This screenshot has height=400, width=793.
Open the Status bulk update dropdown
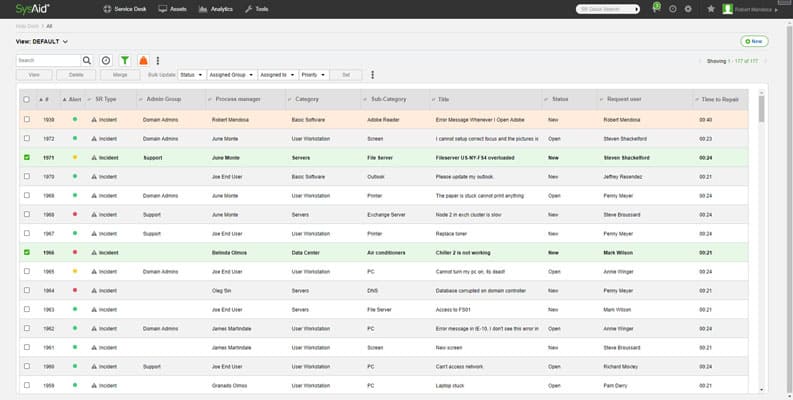click(x=192, y=75)
